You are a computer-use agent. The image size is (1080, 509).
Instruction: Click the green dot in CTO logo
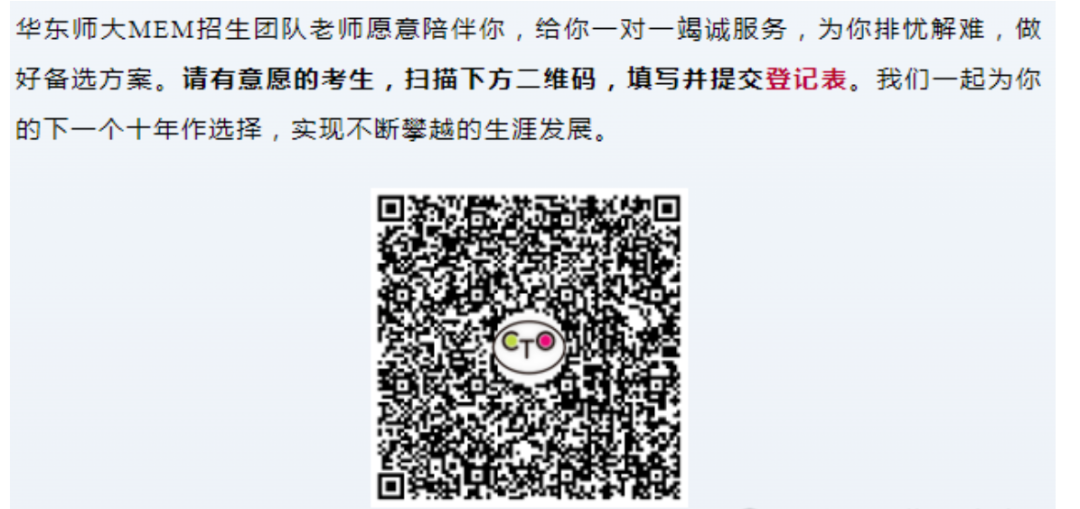click(511, 341)
